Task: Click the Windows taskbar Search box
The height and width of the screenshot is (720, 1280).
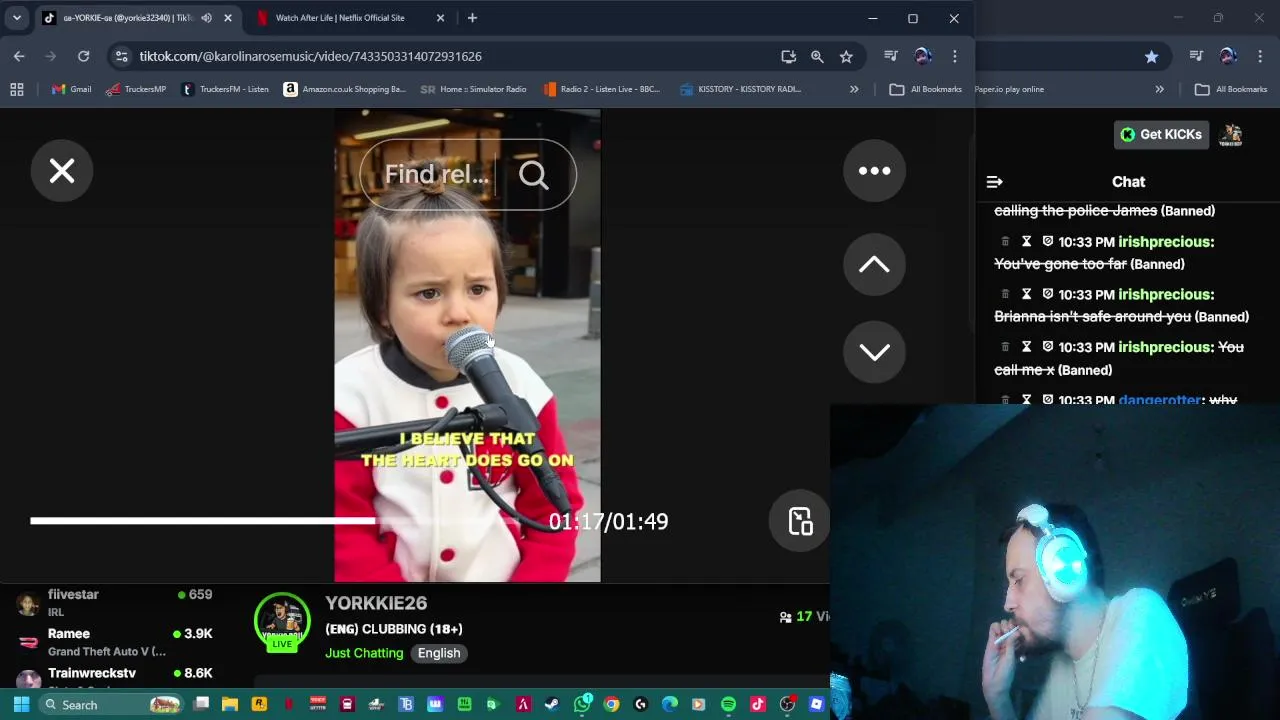Action: pyautogui.click(x=110, y=704)
